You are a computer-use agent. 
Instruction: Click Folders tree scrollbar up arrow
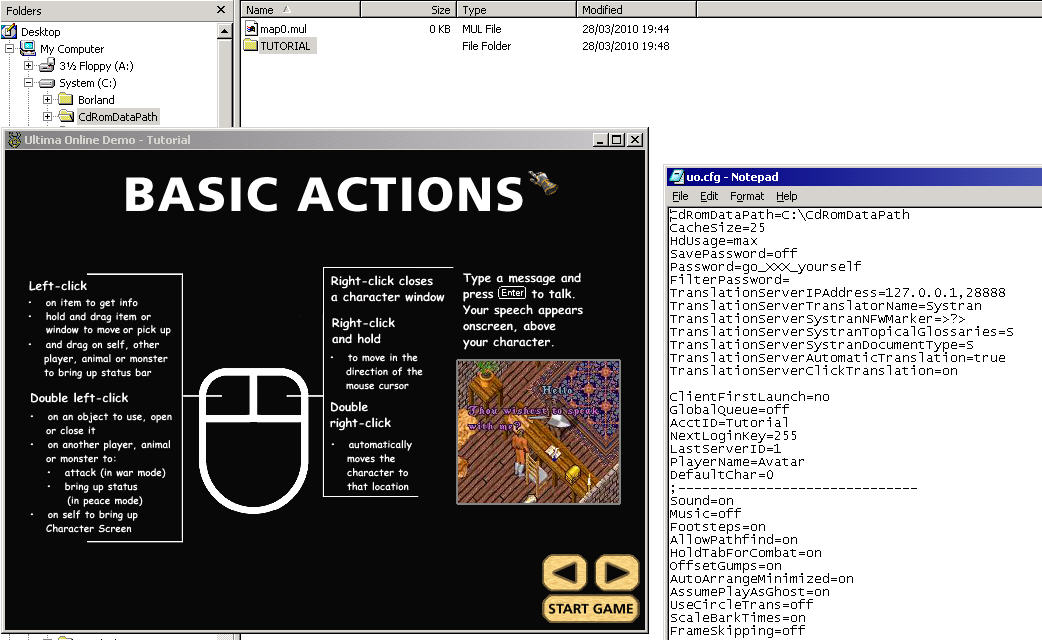coord(224,31)
